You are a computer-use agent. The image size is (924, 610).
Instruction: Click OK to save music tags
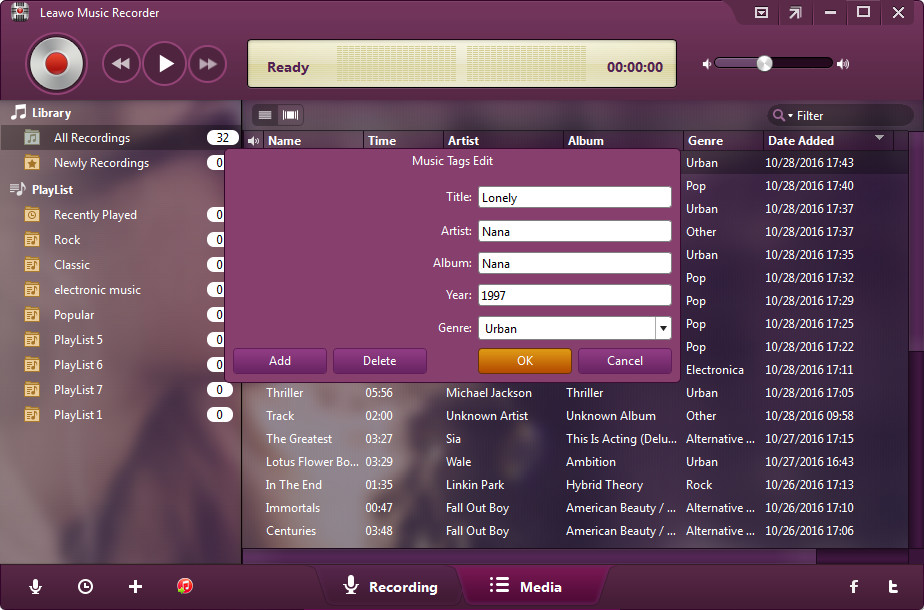(524, 361)
